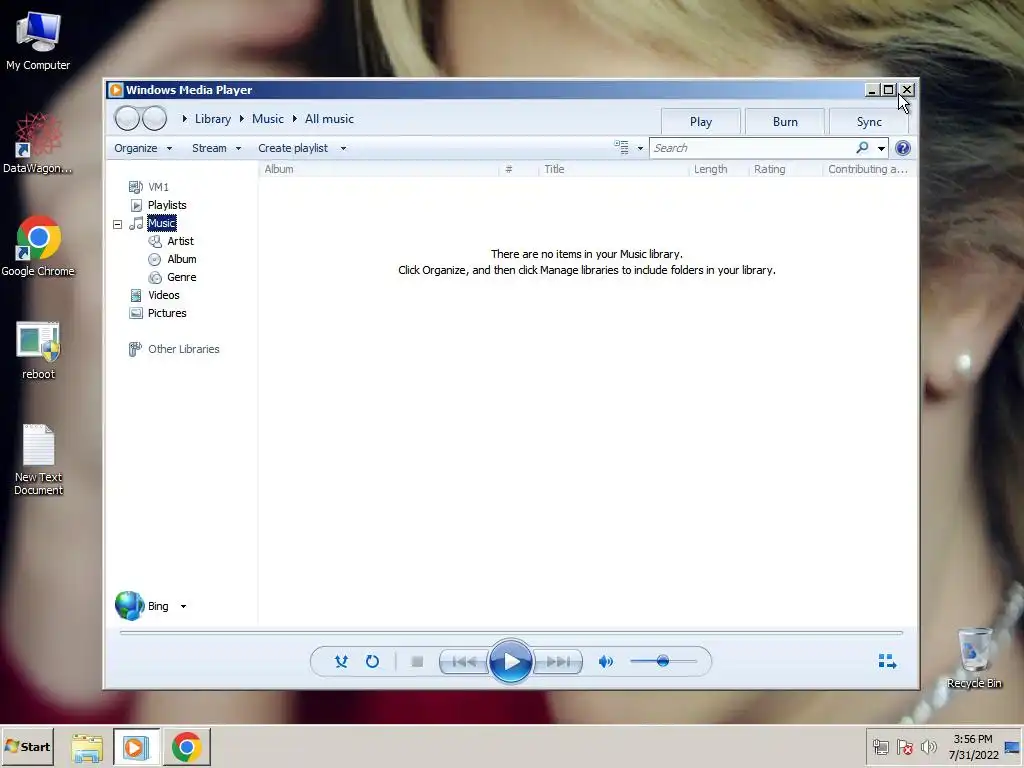Click Music in the breadcrumb
Screen dimensions: 1024x768
pyautogui.click(x=268, y=119)
